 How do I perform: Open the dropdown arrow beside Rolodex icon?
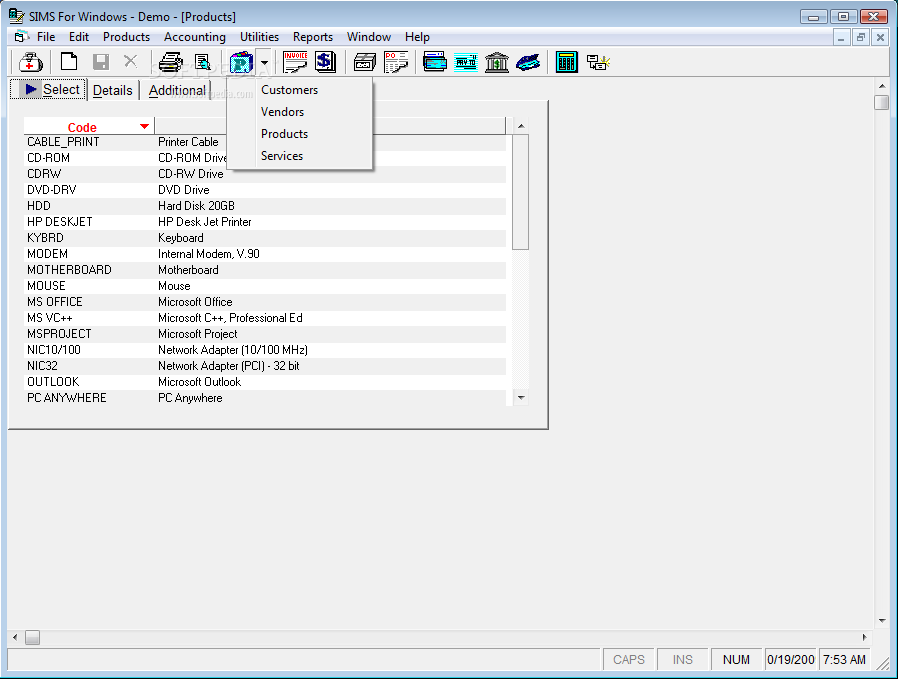tap(264, 62)
